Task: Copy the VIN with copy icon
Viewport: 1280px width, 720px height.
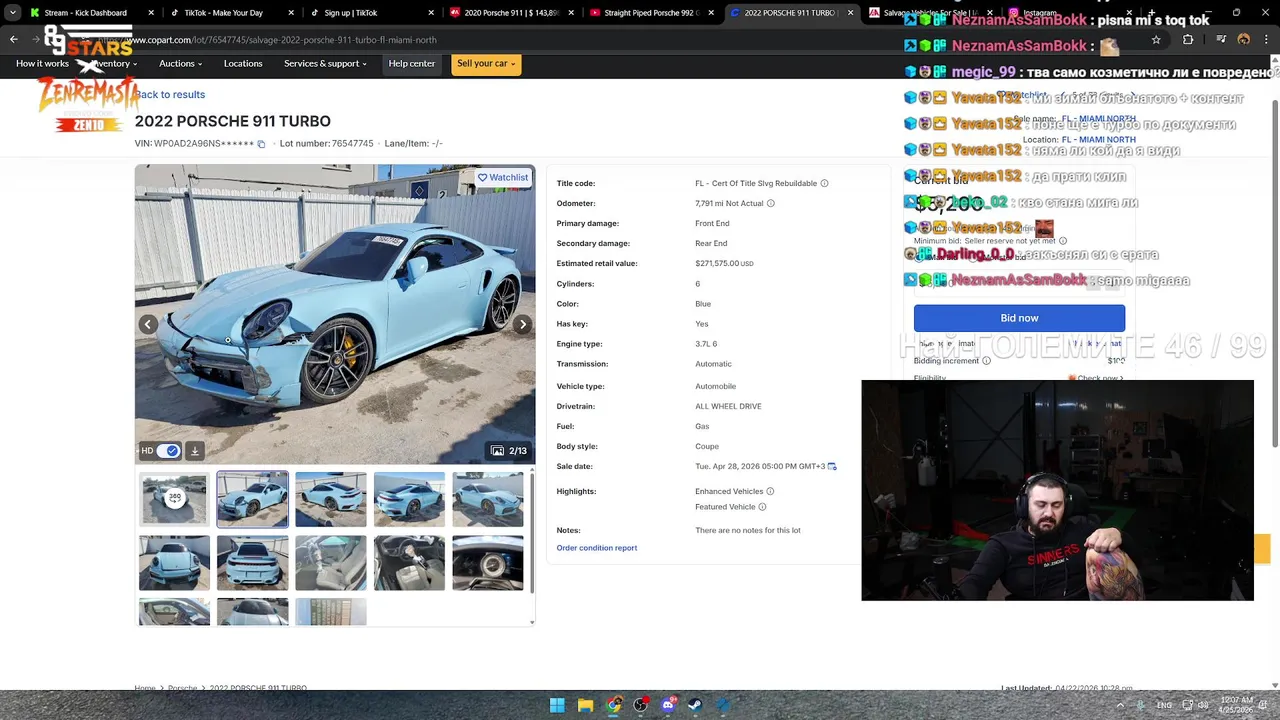Action: (x=261, y=144)
